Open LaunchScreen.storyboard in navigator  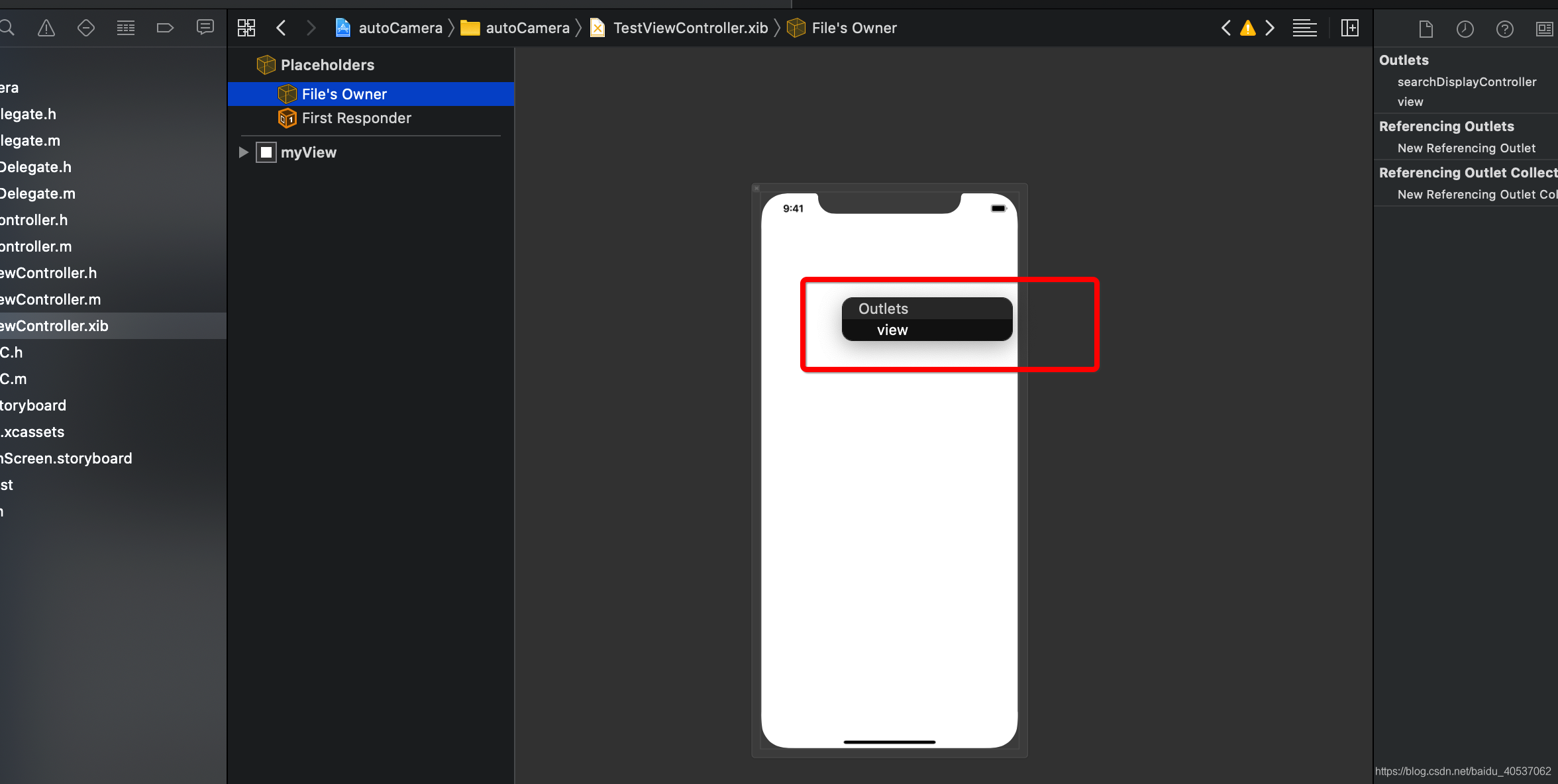66,458
